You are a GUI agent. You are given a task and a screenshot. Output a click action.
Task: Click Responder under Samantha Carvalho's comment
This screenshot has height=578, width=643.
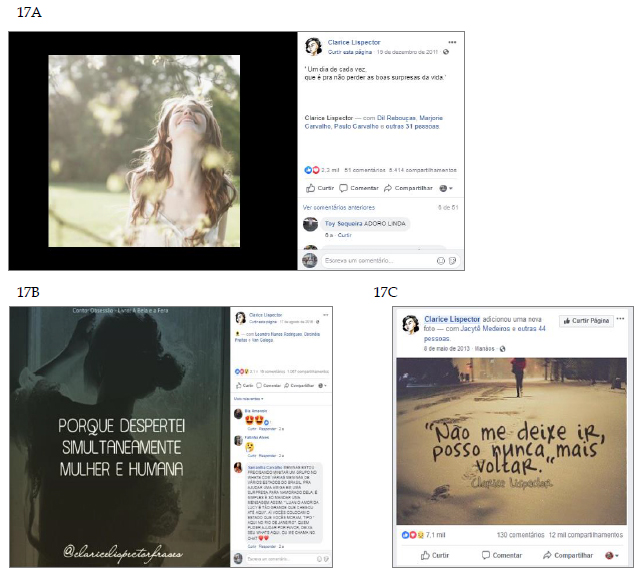(x=268, y=546)
